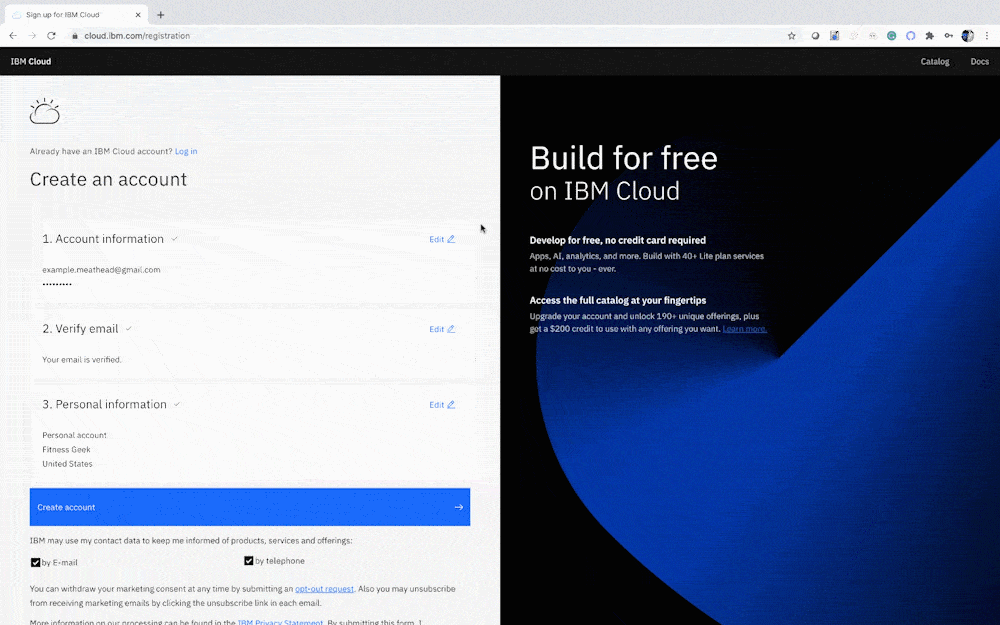
Task: Click the Your email is verified text
Action: (82, 360)
